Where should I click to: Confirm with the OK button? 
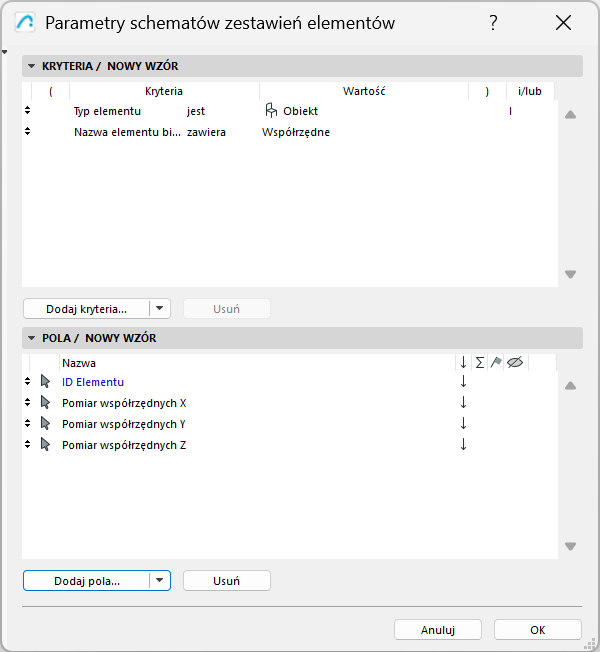(x=538, y=630)
